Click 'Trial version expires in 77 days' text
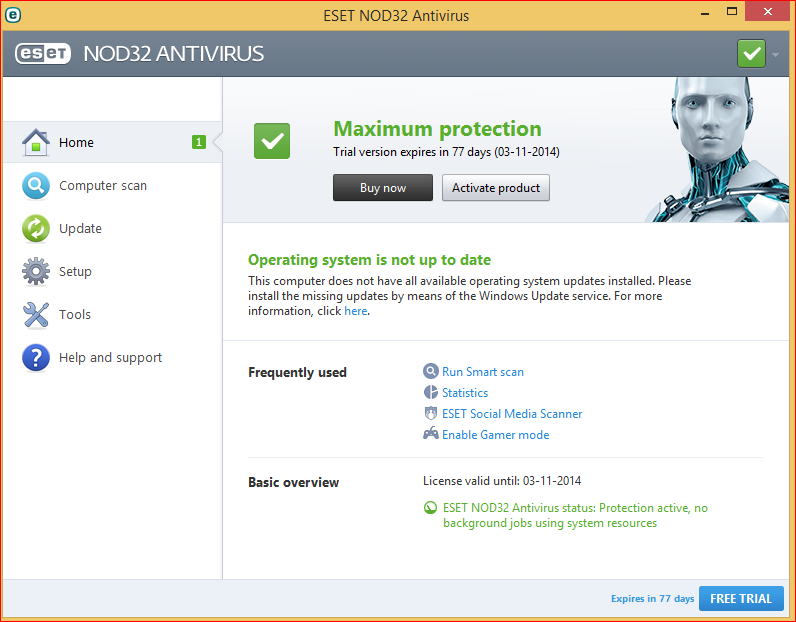The width and height of the screenshot is (796, 622). pos(446,152)
